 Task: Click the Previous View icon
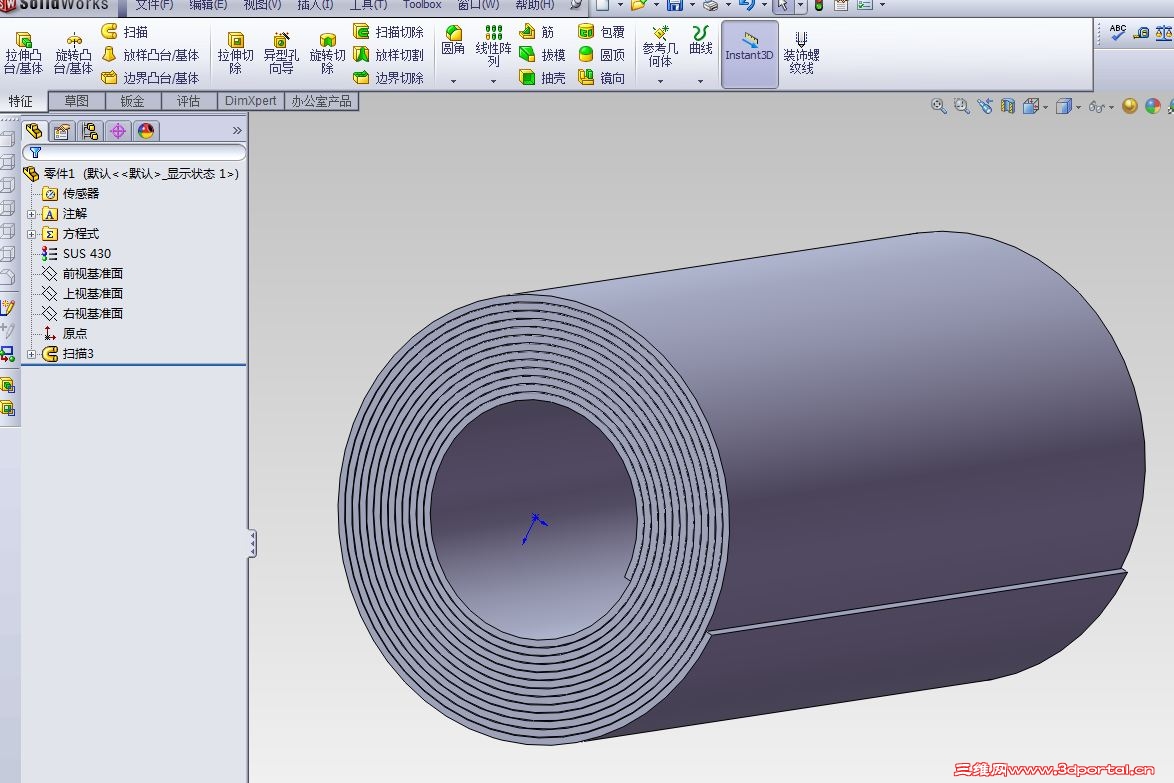(x=985, y=106)
